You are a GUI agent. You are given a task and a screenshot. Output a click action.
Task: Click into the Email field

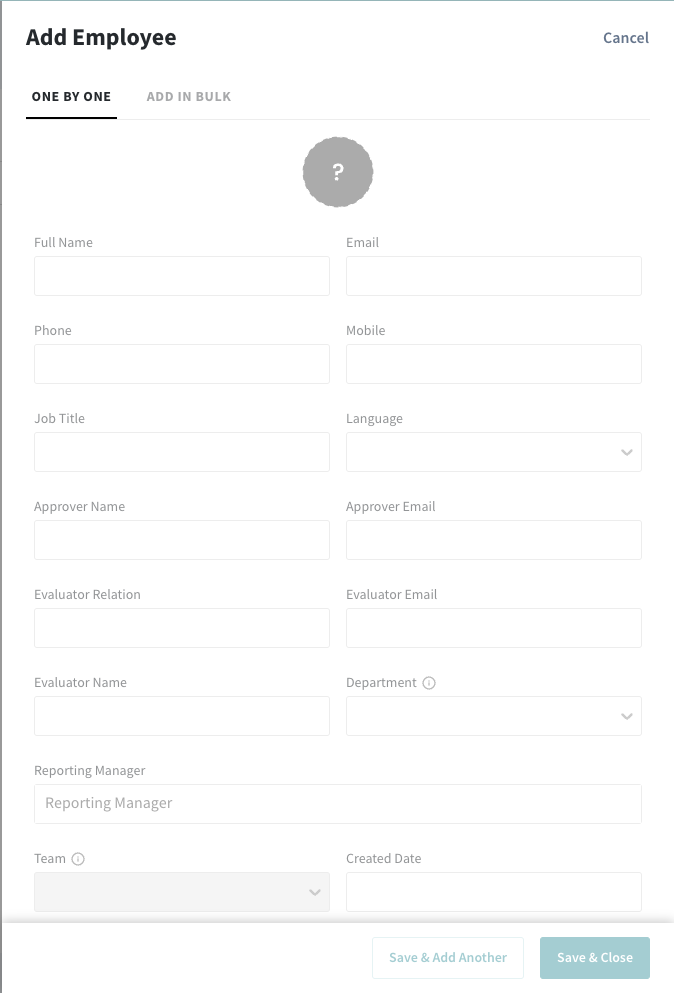[x=493, y=276]
